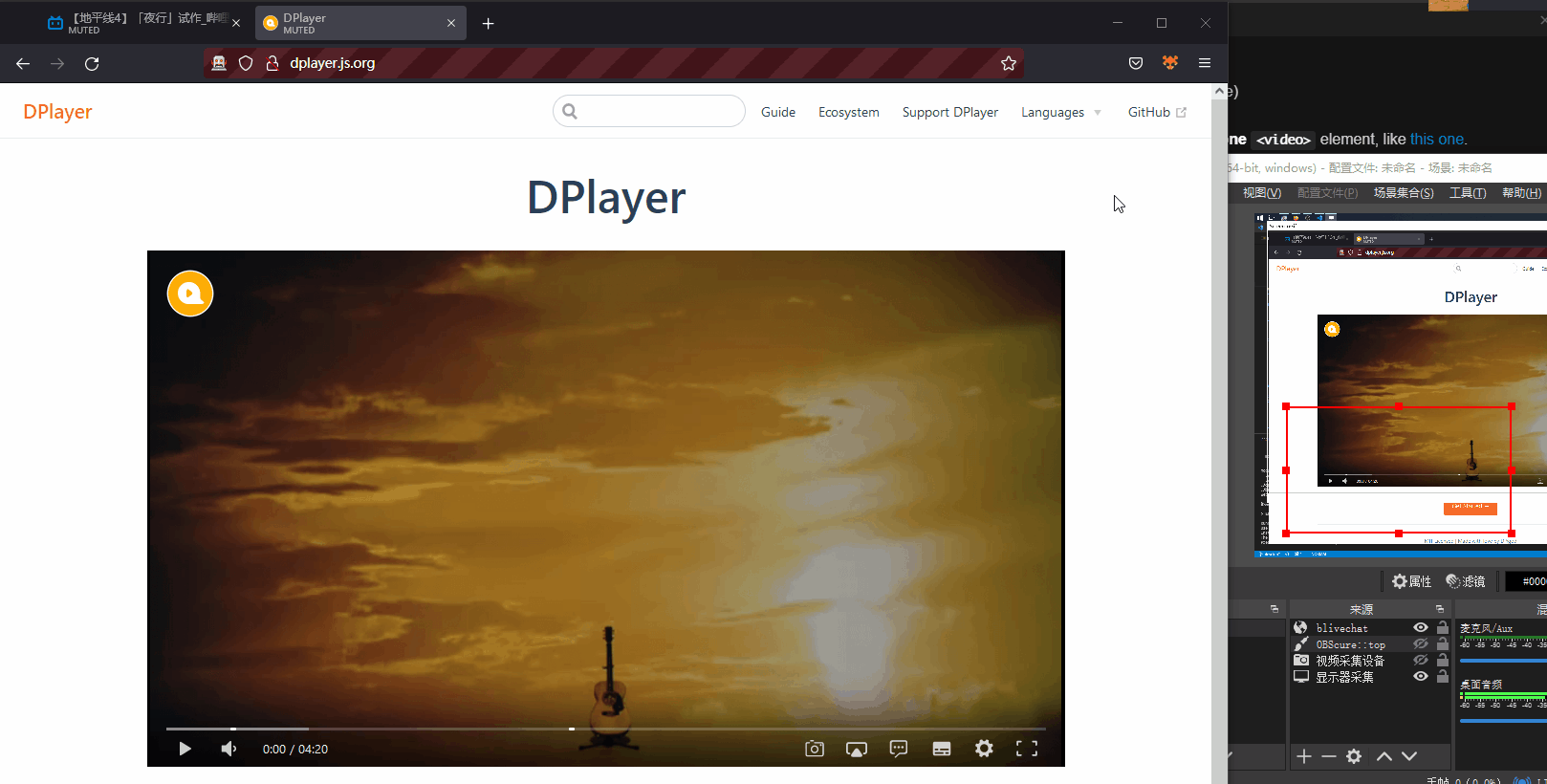Open a new browser tab
The height and width of the screenshot is (784, 1547).
(489, 23)
